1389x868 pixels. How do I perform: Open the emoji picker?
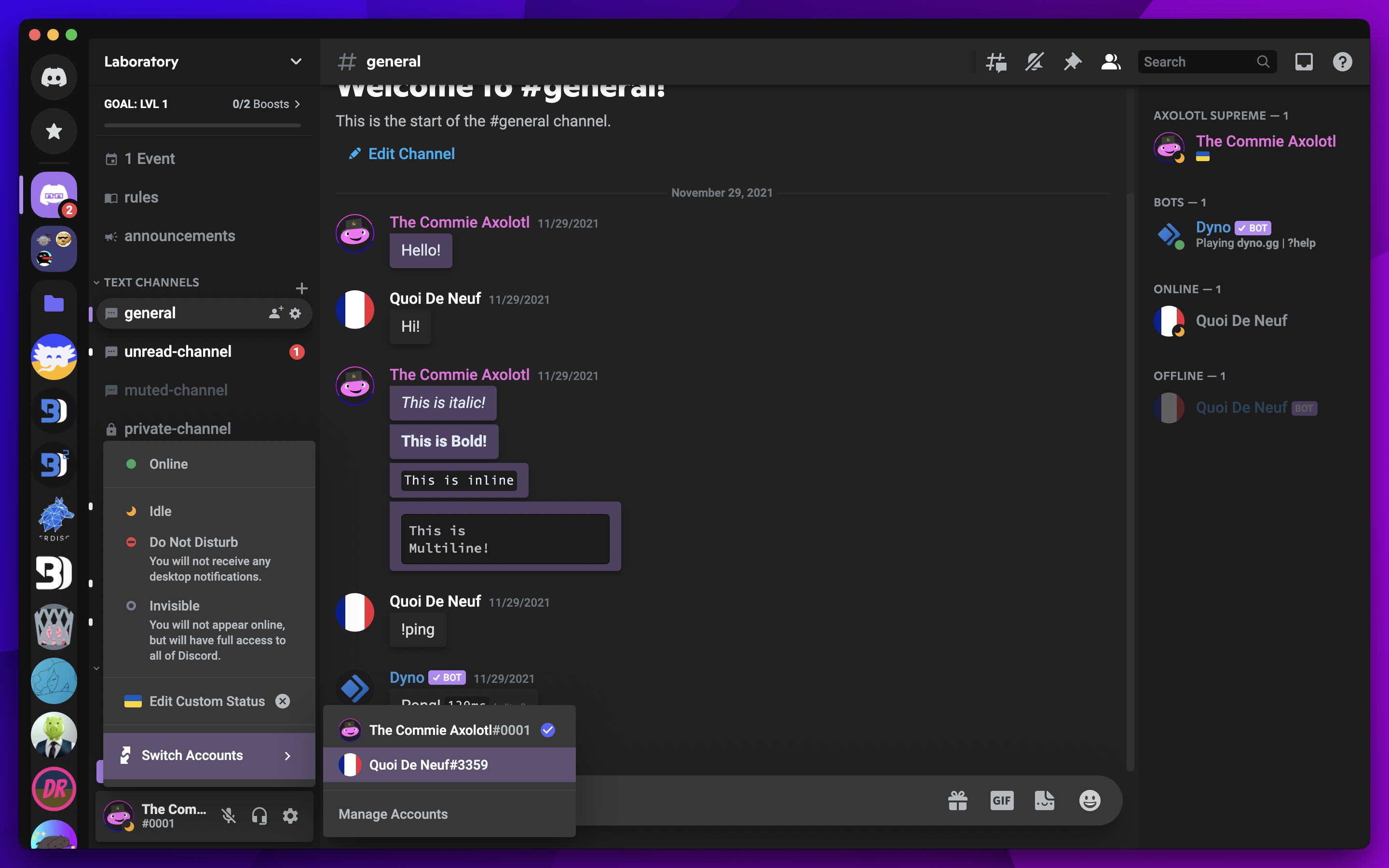[1089, 800]
